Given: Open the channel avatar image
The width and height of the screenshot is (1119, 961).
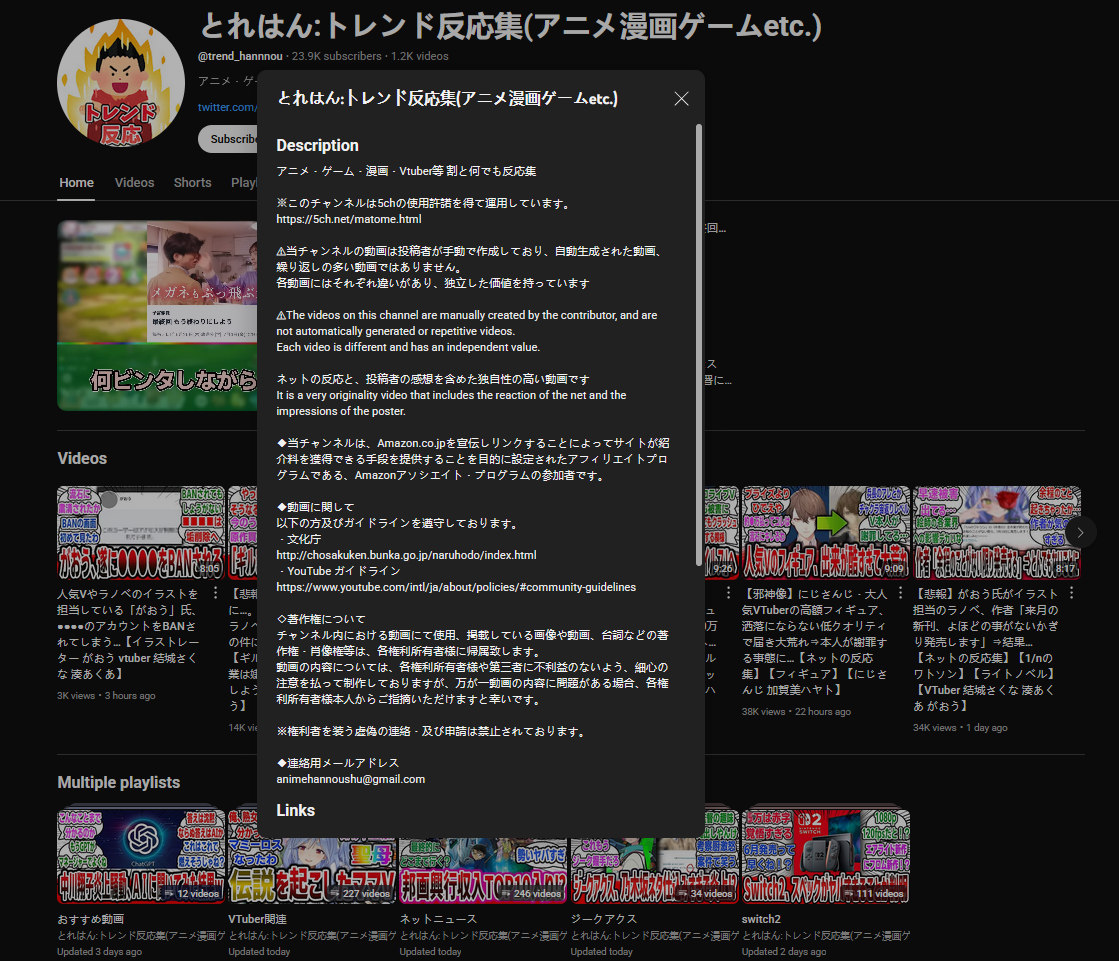Looking at the screenshot, I should pos(121,83).
